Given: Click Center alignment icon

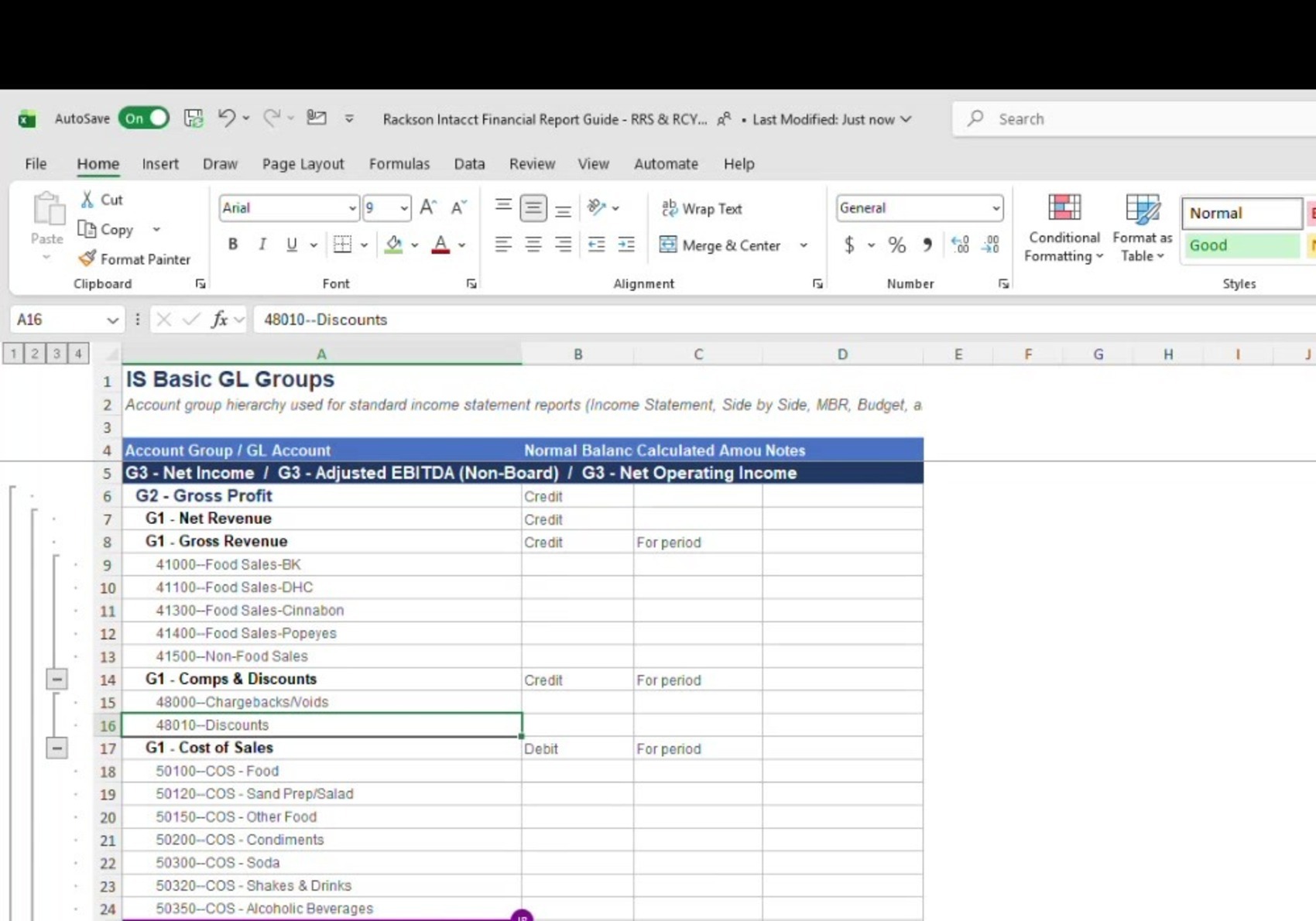Looking at the screenshot, I should pyautogui.click(x=533, y=245).
